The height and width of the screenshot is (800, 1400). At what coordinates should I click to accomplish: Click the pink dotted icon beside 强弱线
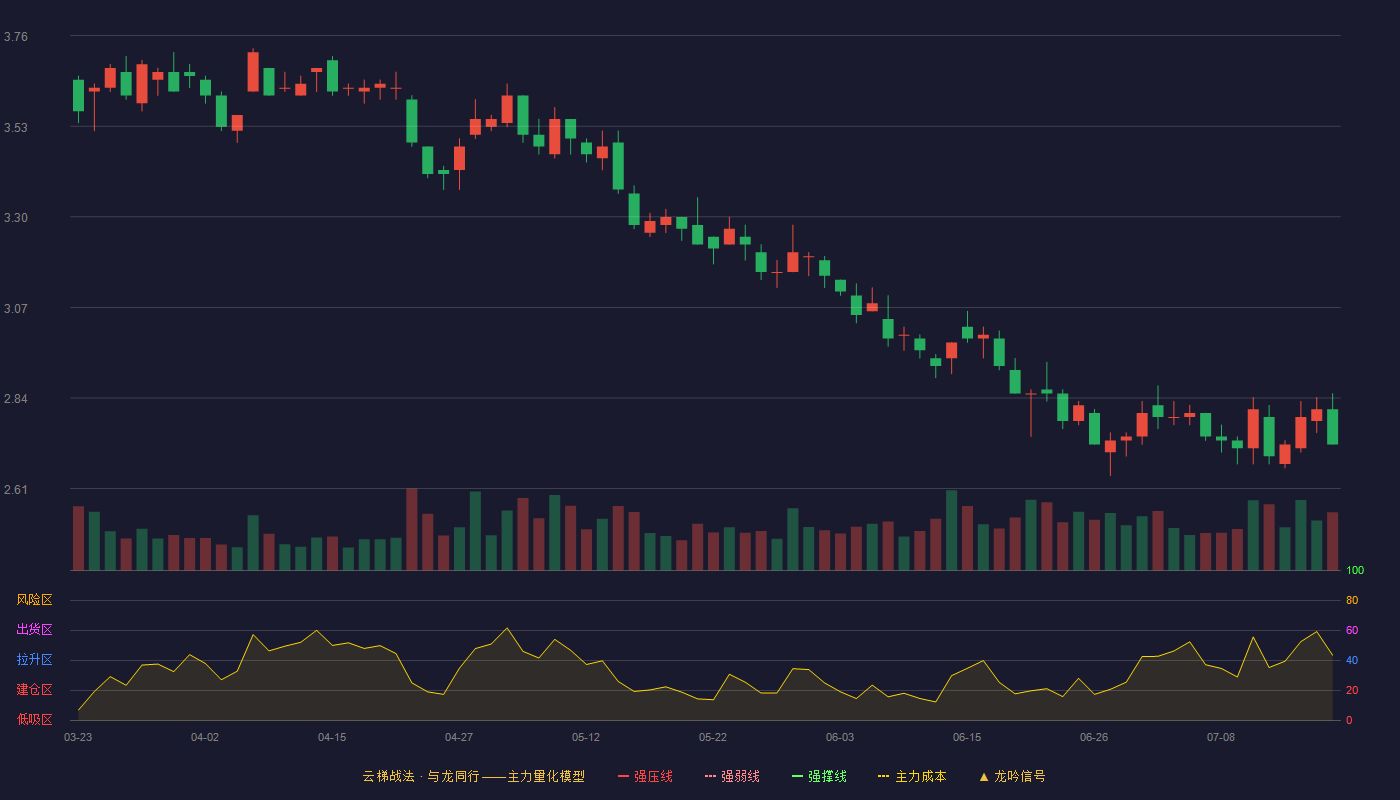point(711,776)
